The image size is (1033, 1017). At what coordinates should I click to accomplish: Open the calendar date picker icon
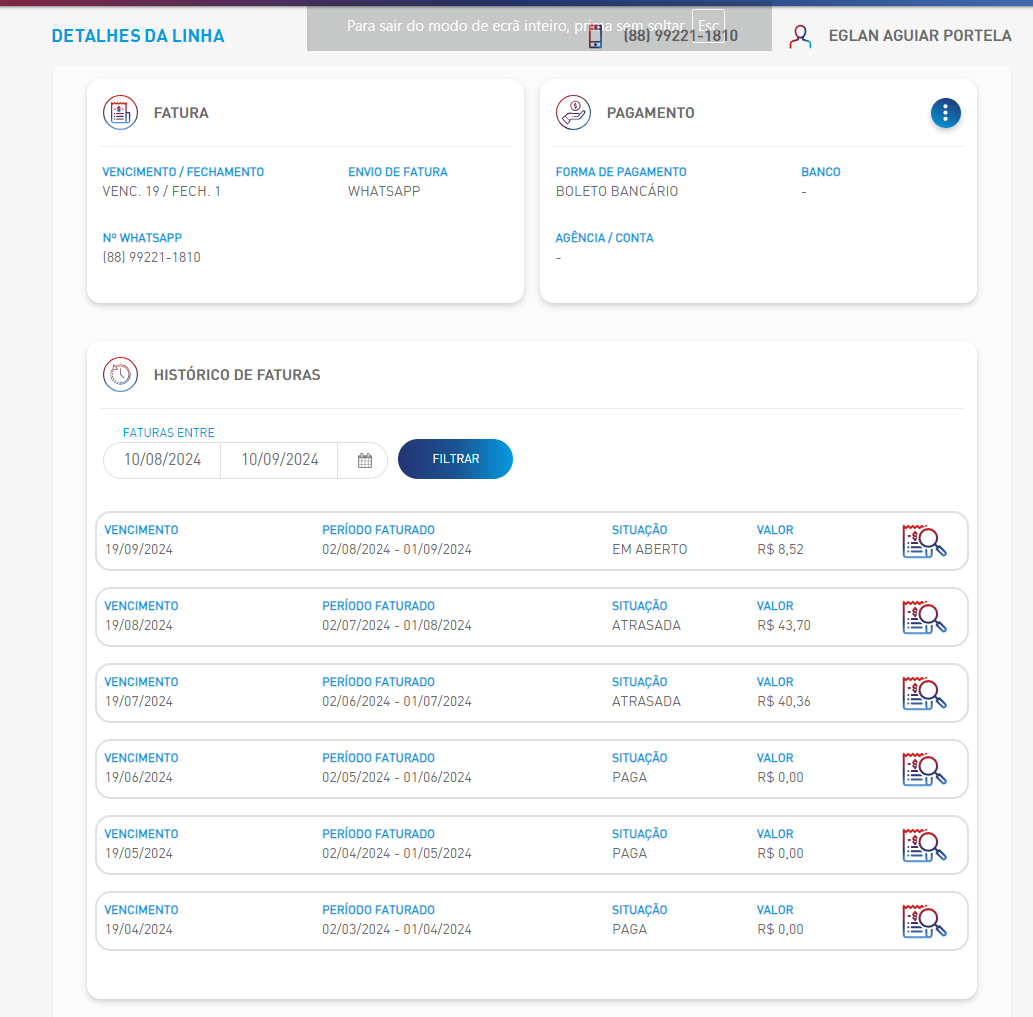364,460
